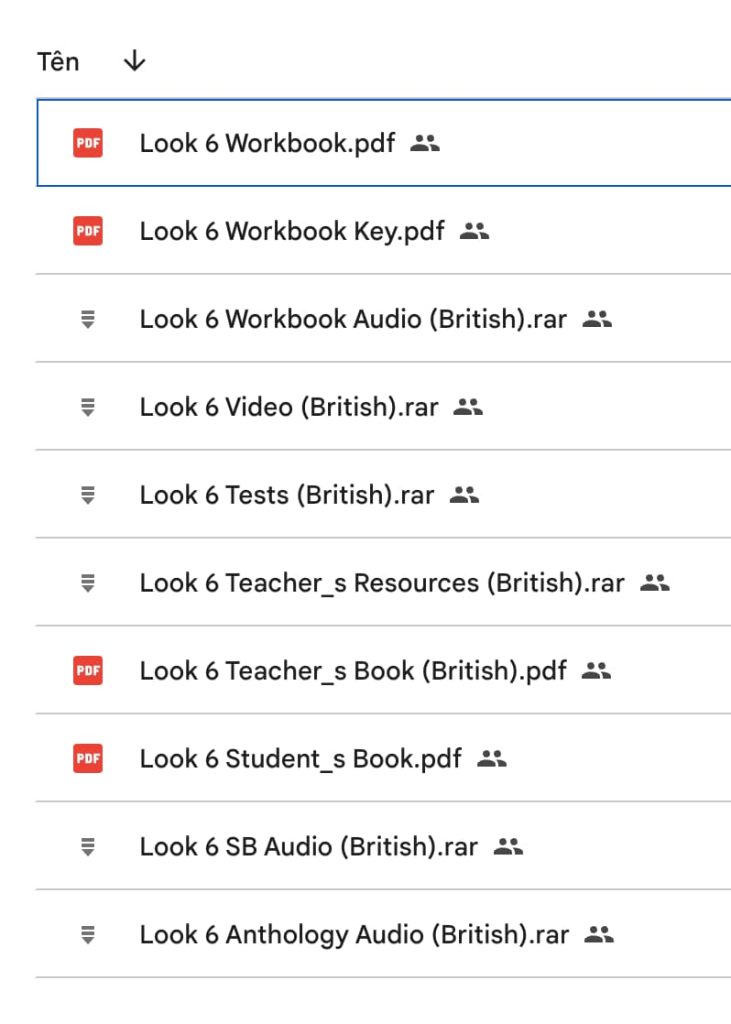This screenshot has width=731, height=1024.
Task: Click the PDF icon for Look 6 Teacher_s Book (British).pdf
Action: tap(89, 671)
